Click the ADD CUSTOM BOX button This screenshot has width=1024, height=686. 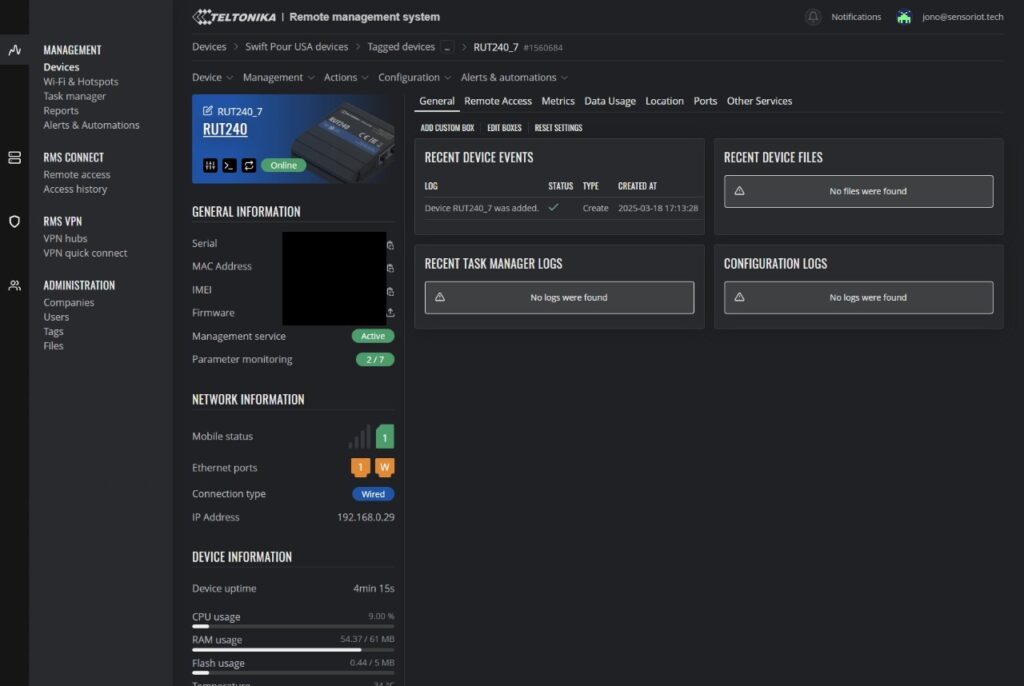pyautogui.click(x=447, y=128)
